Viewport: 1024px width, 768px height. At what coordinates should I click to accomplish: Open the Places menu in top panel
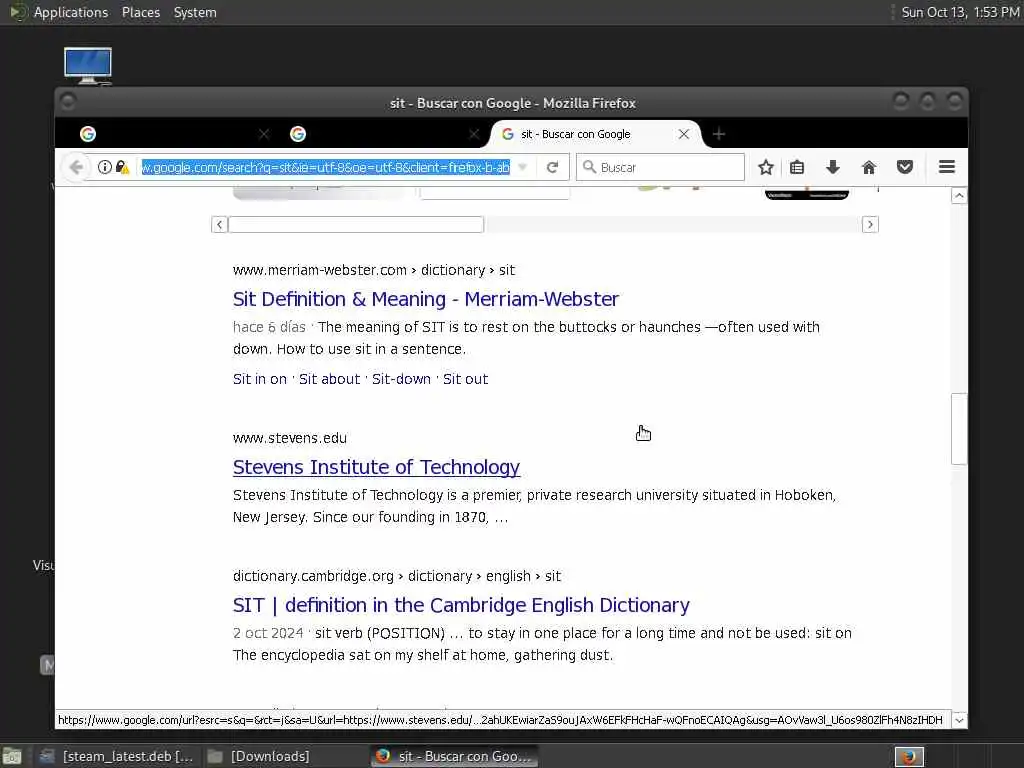141,12
